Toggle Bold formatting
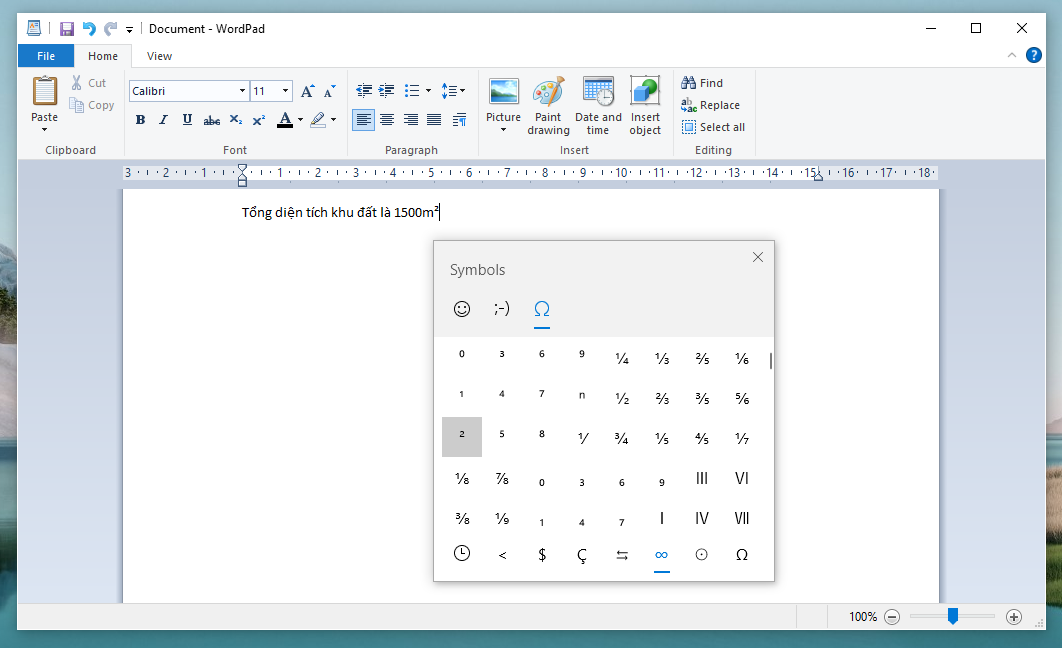The image size is (1062, 648). 140,120
